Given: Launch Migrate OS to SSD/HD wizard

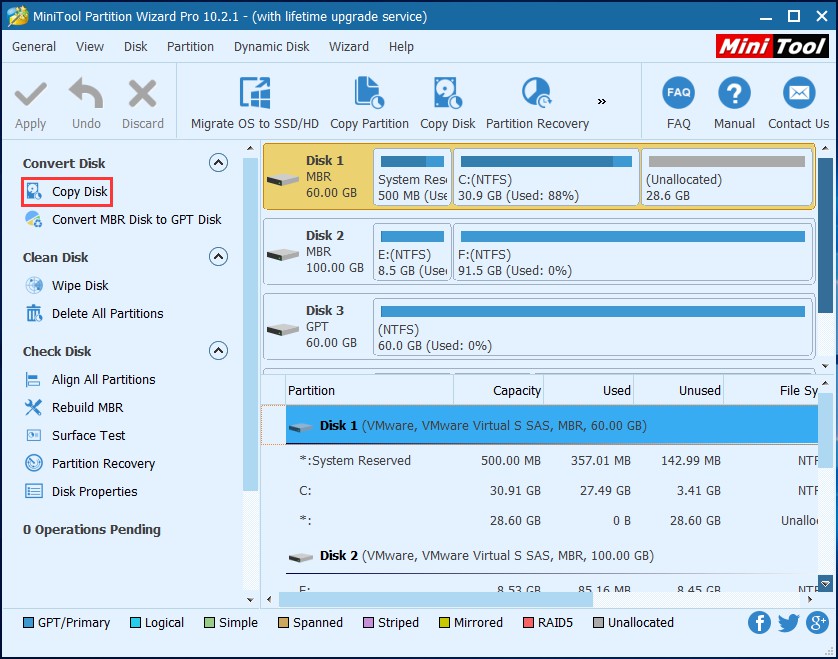Looking at the screenshot, I should tap(254, 103).
